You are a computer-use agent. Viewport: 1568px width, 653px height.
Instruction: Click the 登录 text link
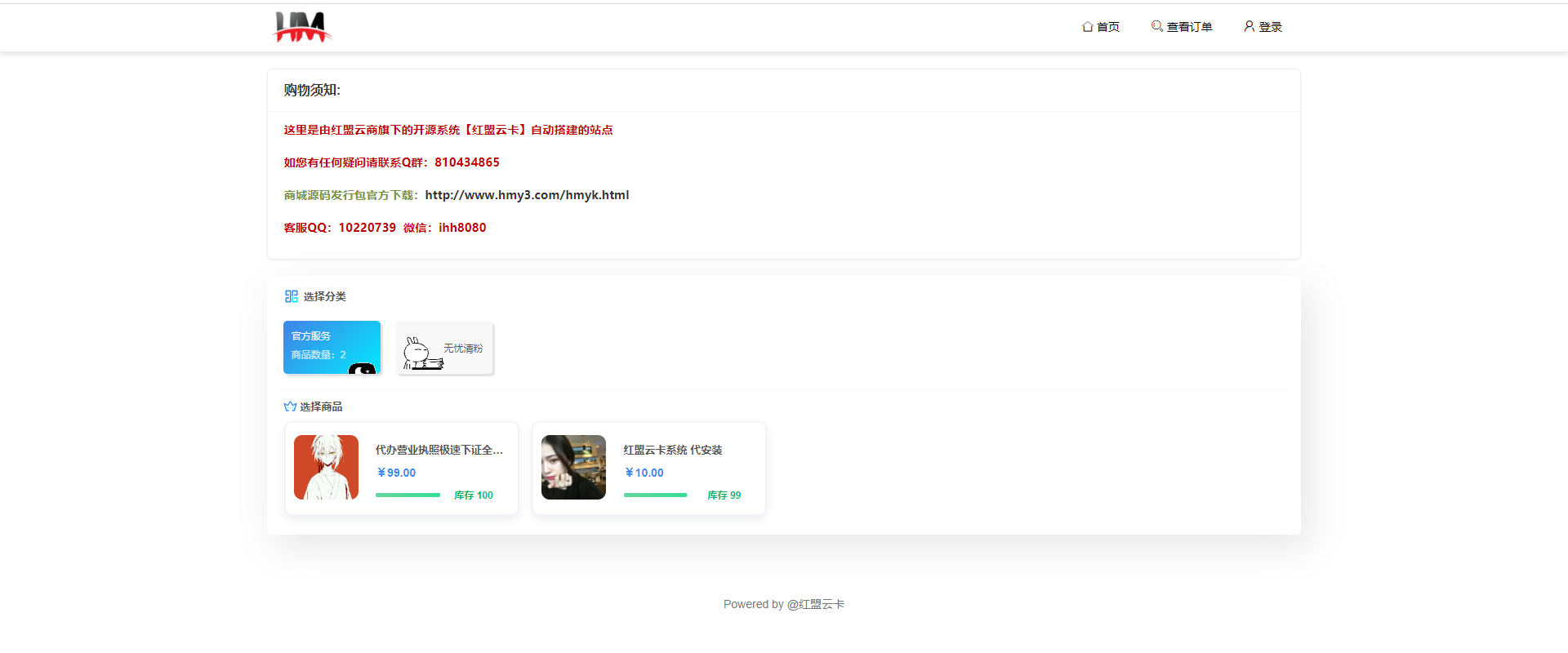(1270, 27)
